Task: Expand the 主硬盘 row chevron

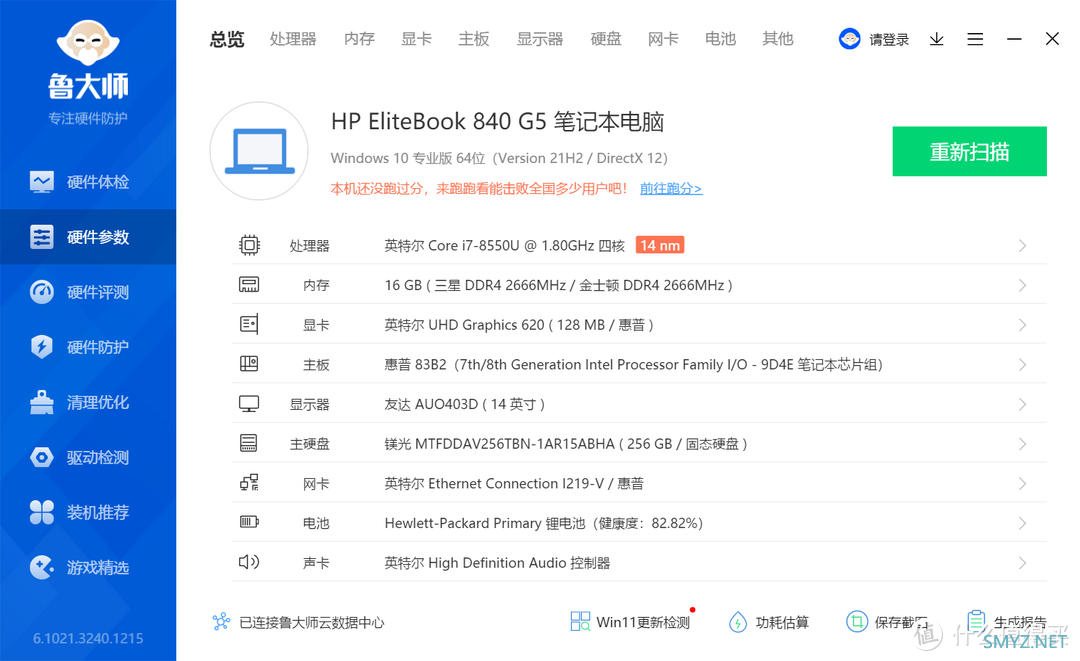Action: point(1022,444)
